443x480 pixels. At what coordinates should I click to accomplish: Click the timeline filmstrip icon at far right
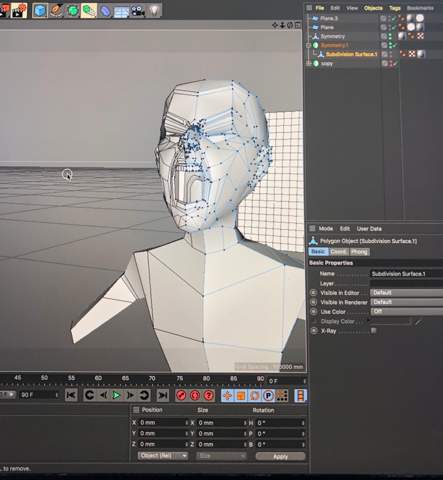(301, 395)
